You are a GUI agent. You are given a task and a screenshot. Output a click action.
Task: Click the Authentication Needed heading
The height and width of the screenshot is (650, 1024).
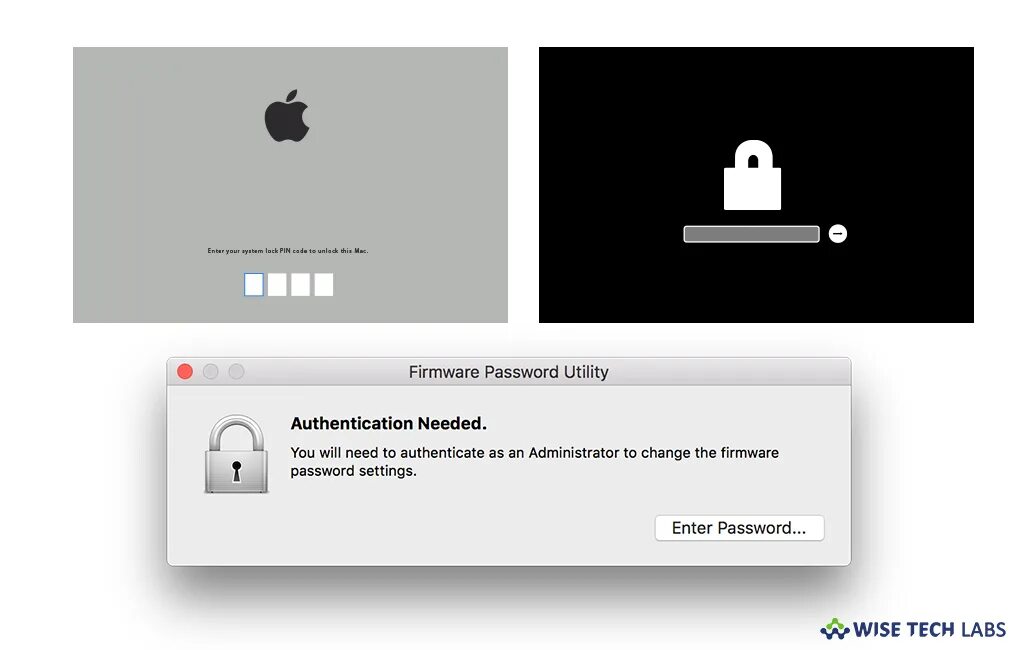(x=389, y=423)
